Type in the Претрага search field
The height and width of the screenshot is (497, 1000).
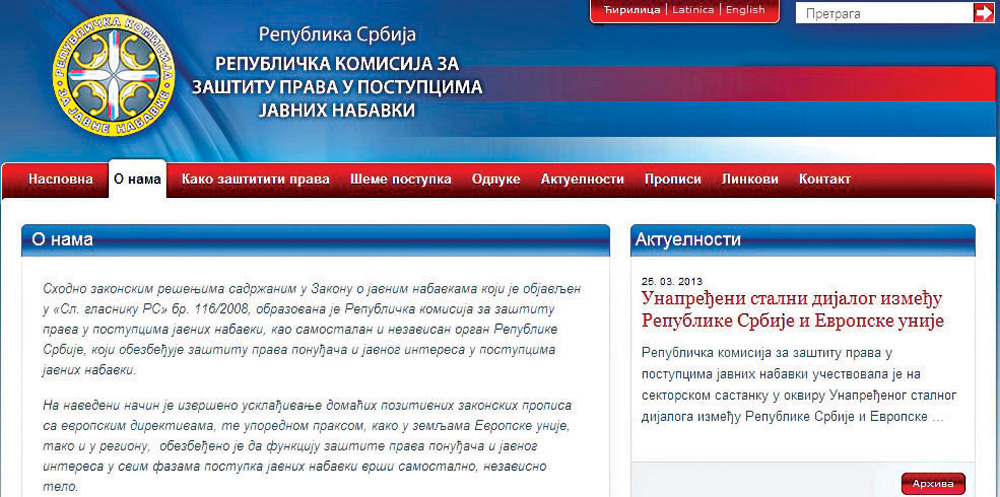pyautogui.click(x=882, y=13)
